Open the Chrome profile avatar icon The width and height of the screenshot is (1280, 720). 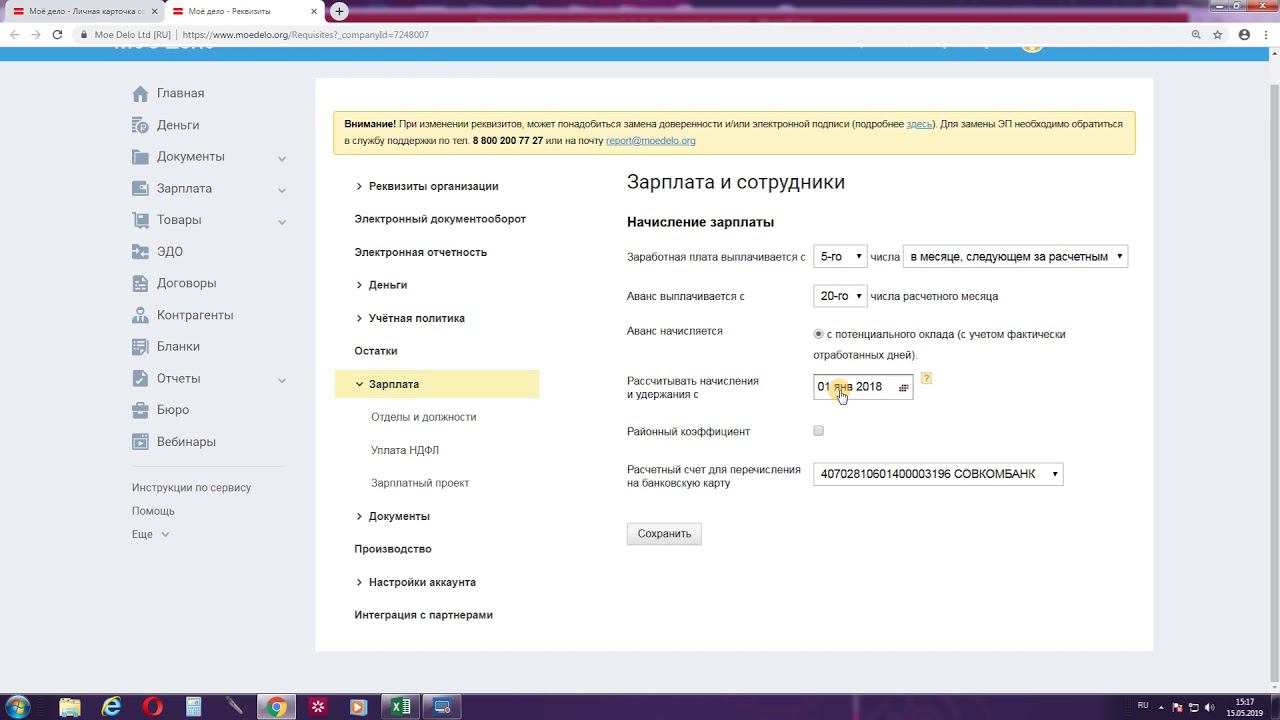pos(1244,34)
